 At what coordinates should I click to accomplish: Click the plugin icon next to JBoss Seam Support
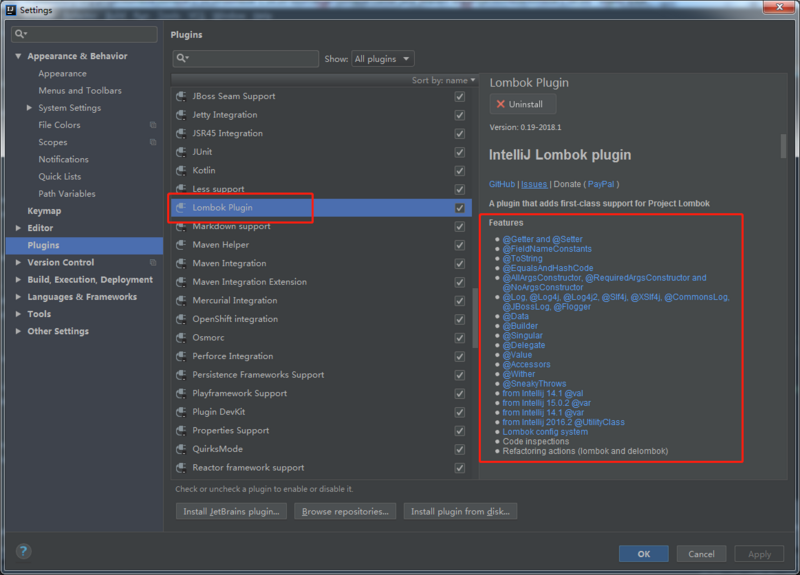tap(181, 96)
